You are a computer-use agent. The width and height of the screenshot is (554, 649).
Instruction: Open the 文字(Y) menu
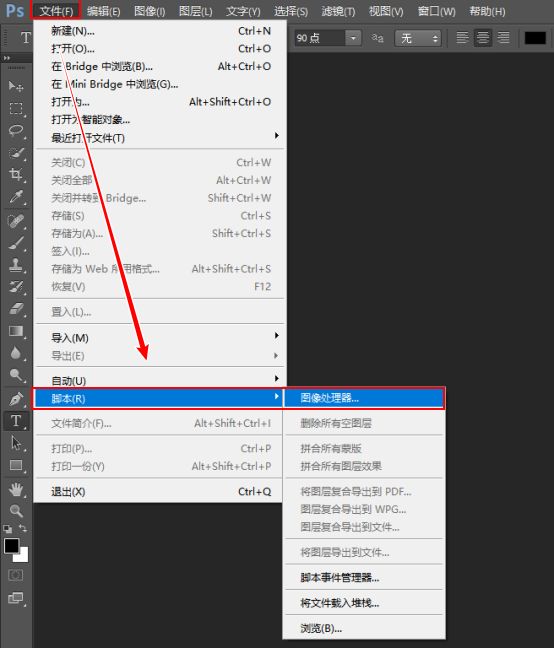coord(243,11)
